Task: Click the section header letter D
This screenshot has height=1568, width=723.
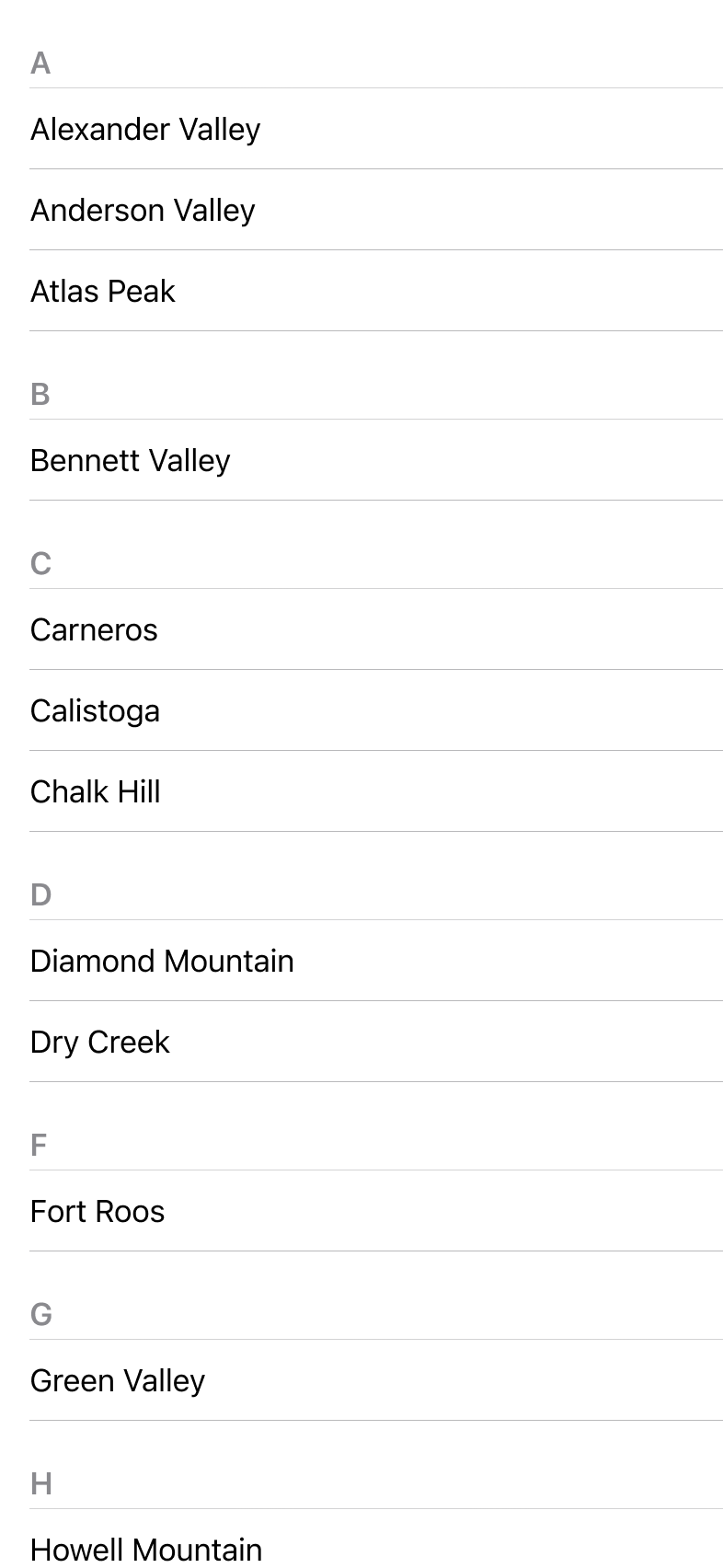Action: click(40, 895)
